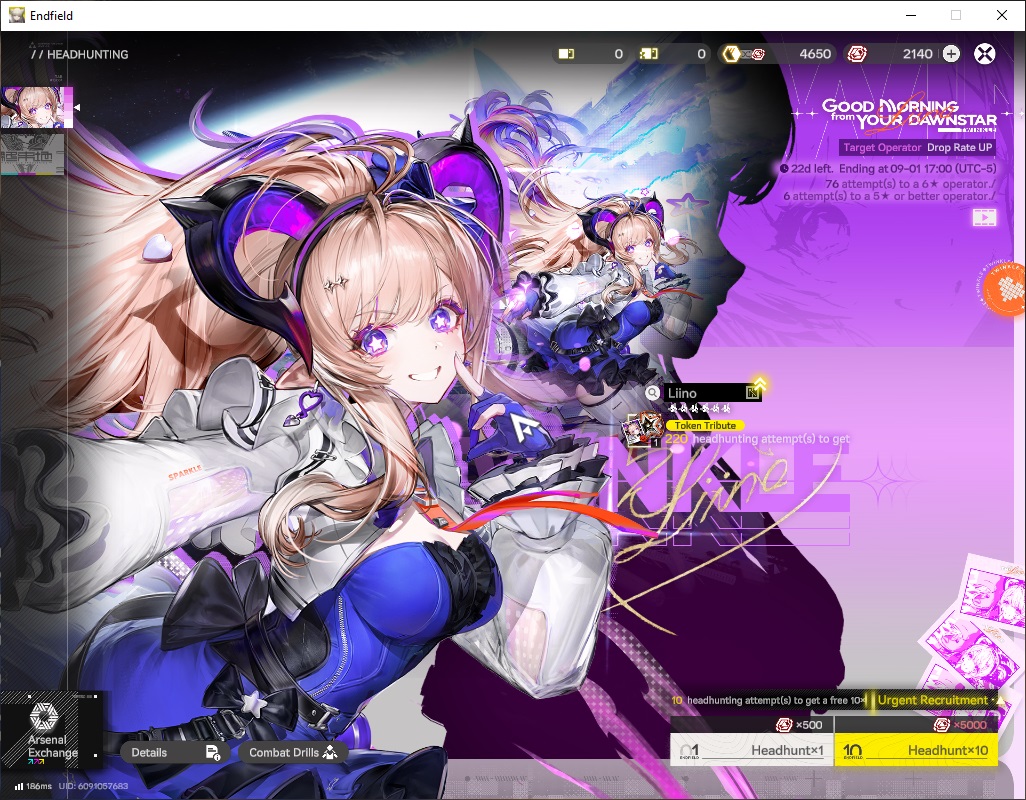Click the Urgent Recruitment label
The image size is (1026, 800).
[x=932, y=700]
